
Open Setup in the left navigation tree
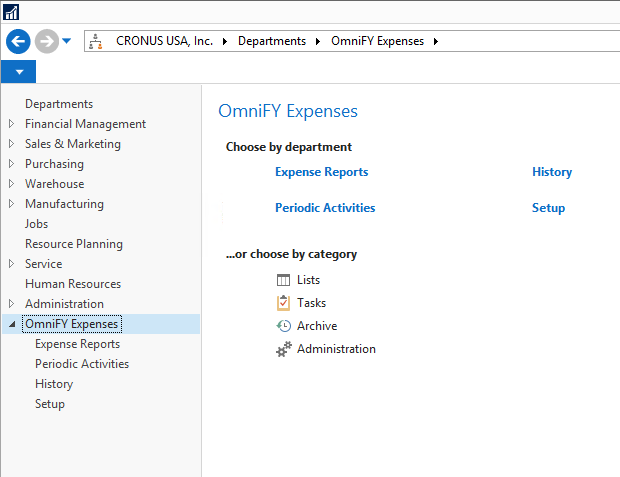tap(50, 403)
